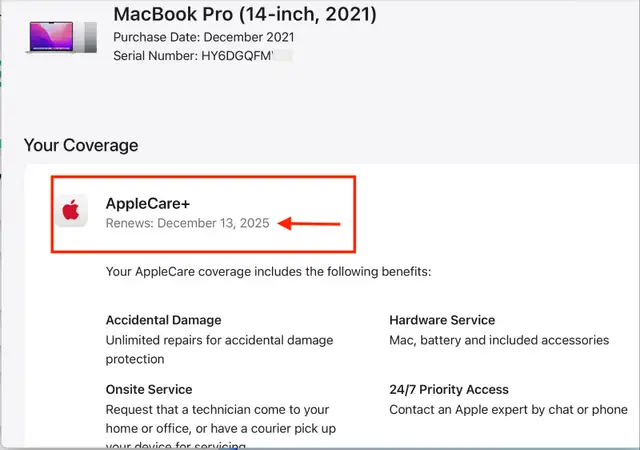Screen dimensions: 640x450
Task: Select the AppleCare+ heading
Action: coord(148,203)
